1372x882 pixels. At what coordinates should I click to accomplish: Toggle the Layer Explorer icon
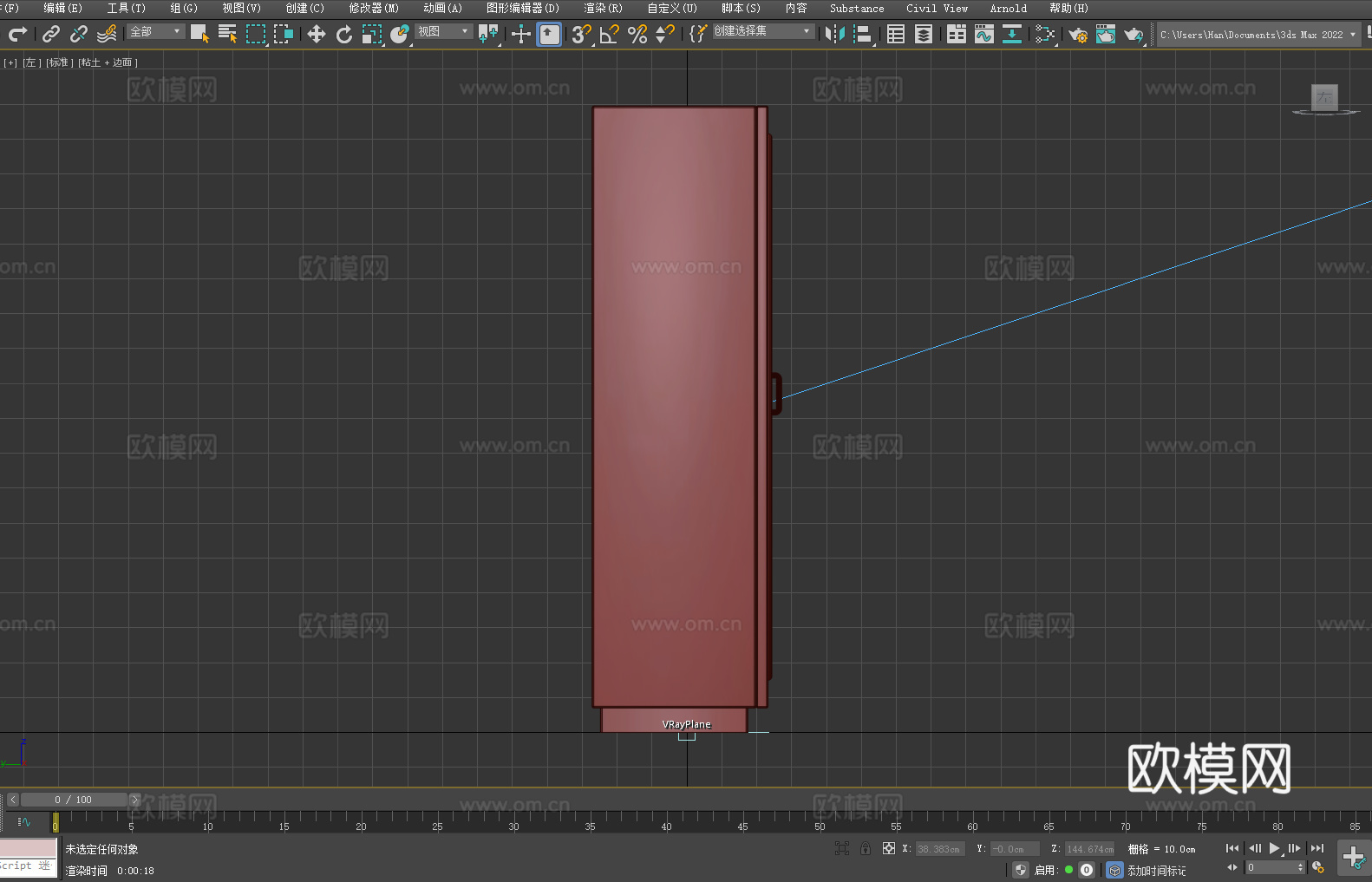coord(924,34)
